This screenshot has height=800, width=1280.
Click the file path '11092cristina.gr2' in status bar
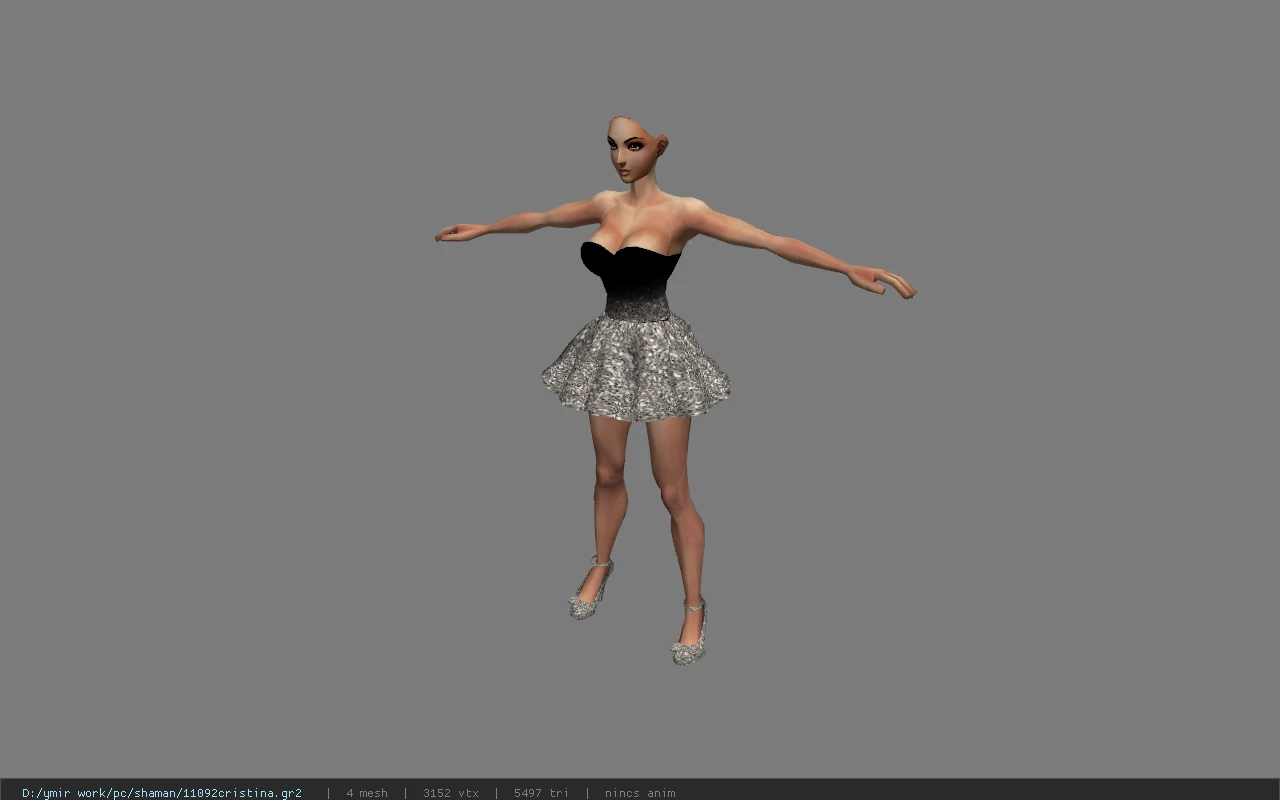162,793
